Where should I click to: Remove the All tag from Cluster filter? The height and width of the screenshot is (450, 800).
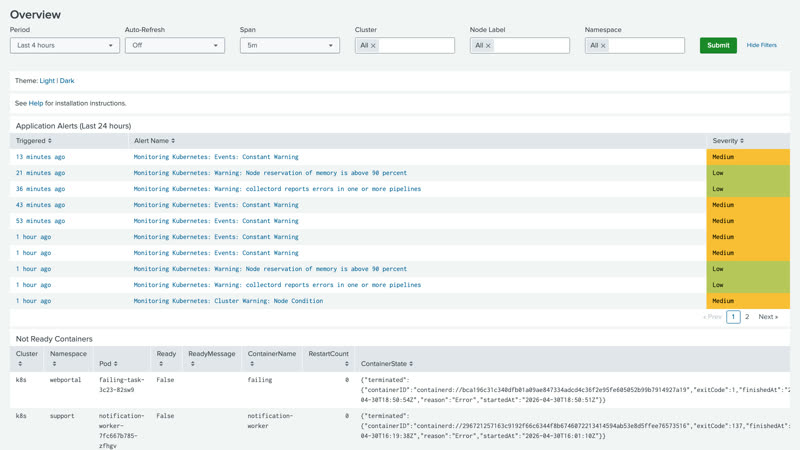(x=373, y=46)
